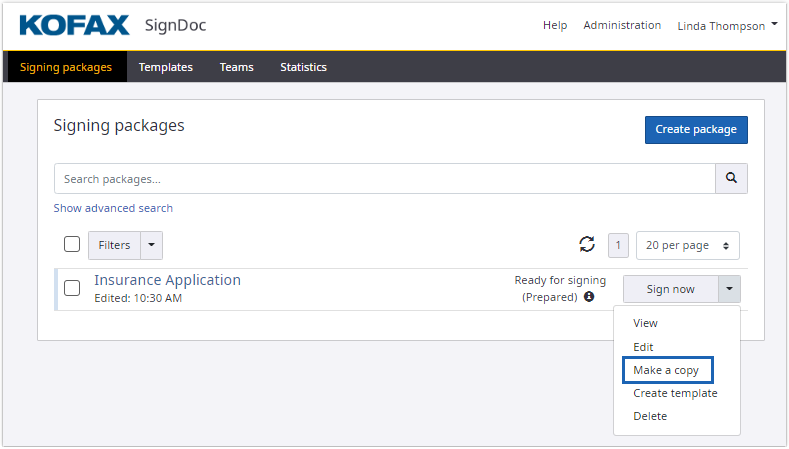789x449 pixels.
Task: Open the 20 per page selector
Action: coord(689,245)
